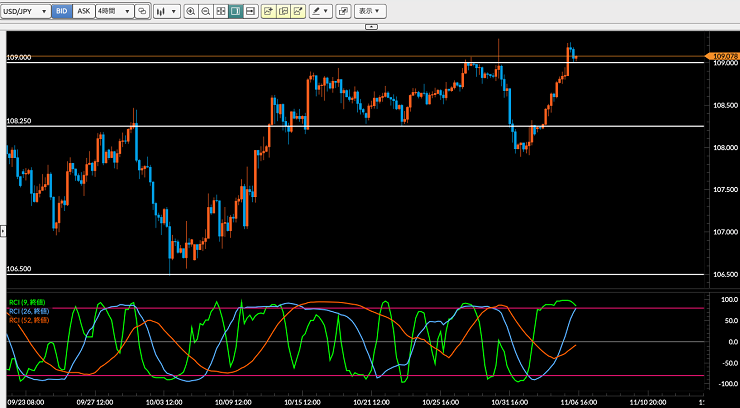Viewport: 740px width, 408px height.
Task: Click the add chart template icon
Action: [x=269, y=11]
